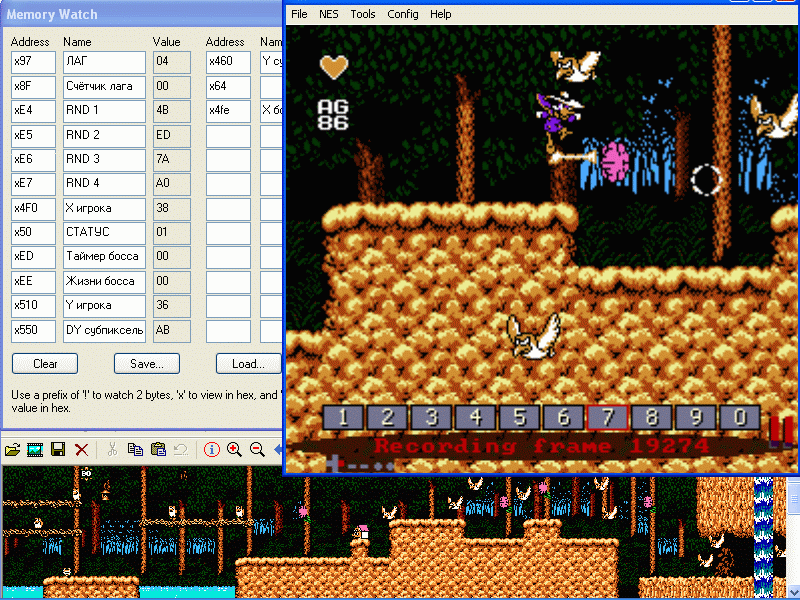
Task: Click the xED address field
Action: [33, 258]
